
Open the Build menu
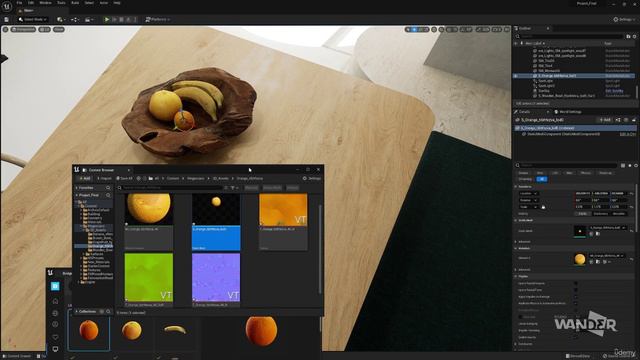click(75, 3)
